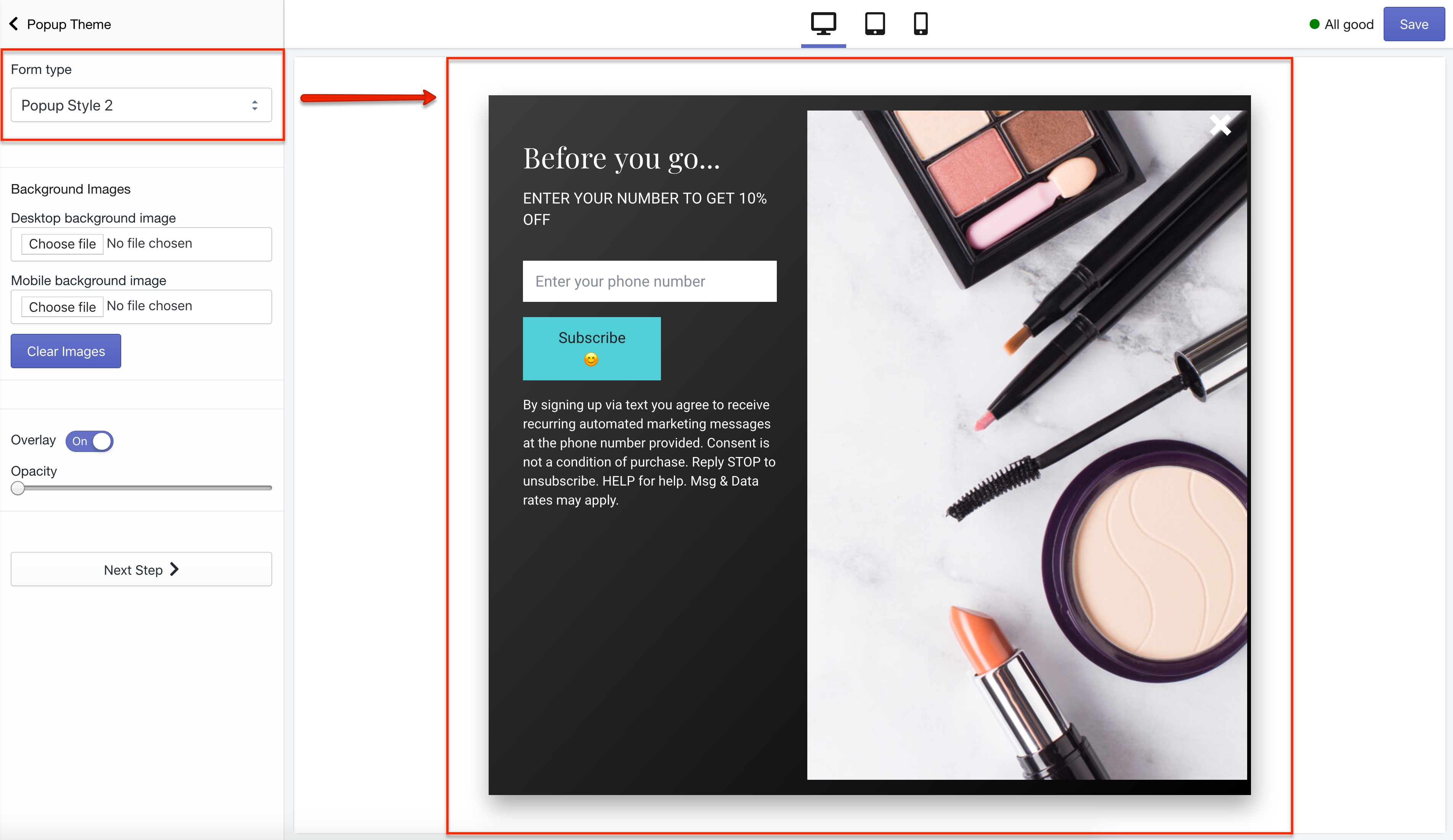Click the Overlay label text
Screen dimensions: 1453x840
point(34,440)
